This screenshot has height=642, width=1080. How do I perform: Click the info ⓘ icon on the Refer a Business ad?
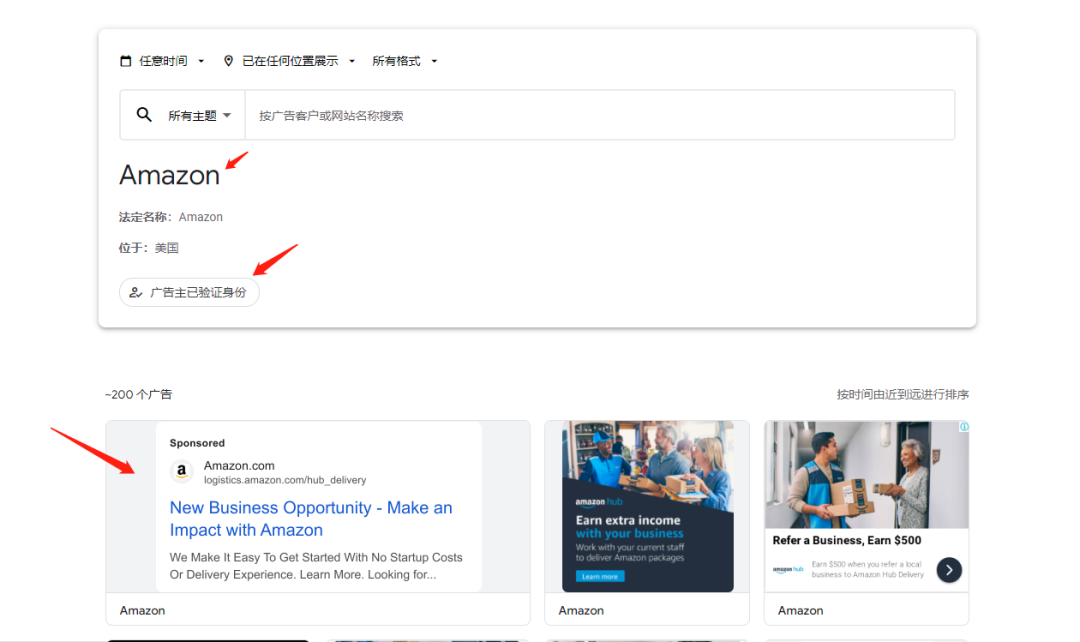tap(963, 428)
